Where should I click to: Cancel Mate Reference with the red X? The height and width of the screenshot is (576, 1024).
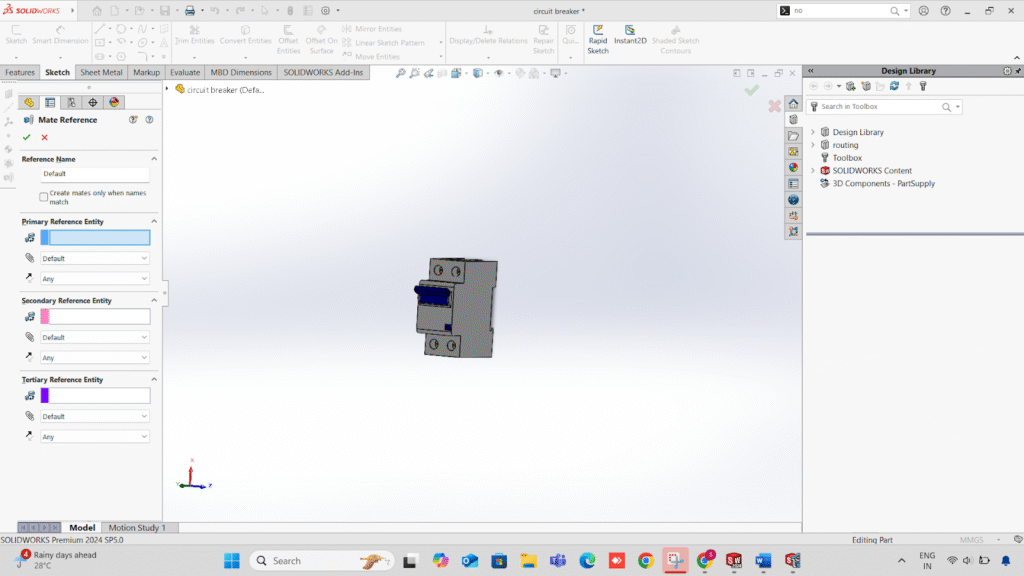click(44, 137)
